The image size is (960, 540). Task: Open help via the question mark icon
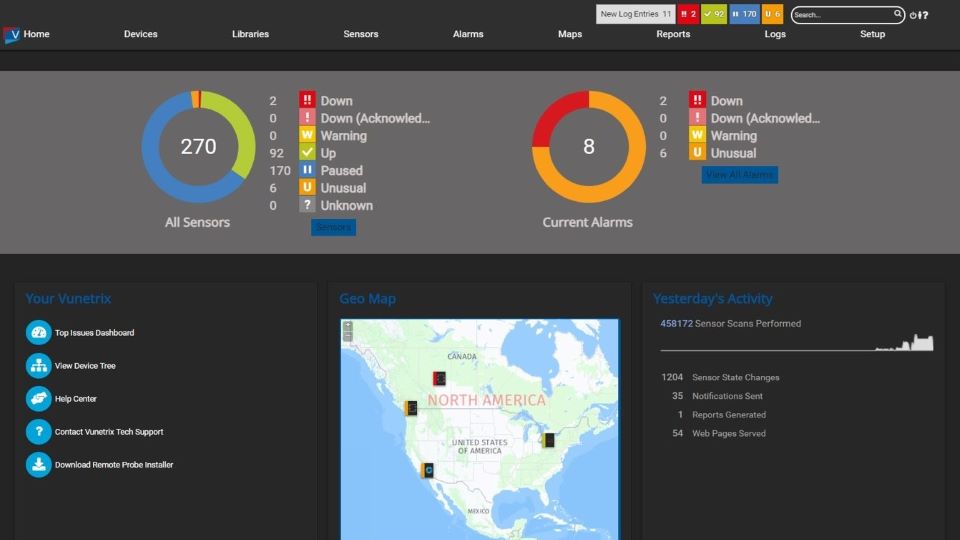click(925, 15)
